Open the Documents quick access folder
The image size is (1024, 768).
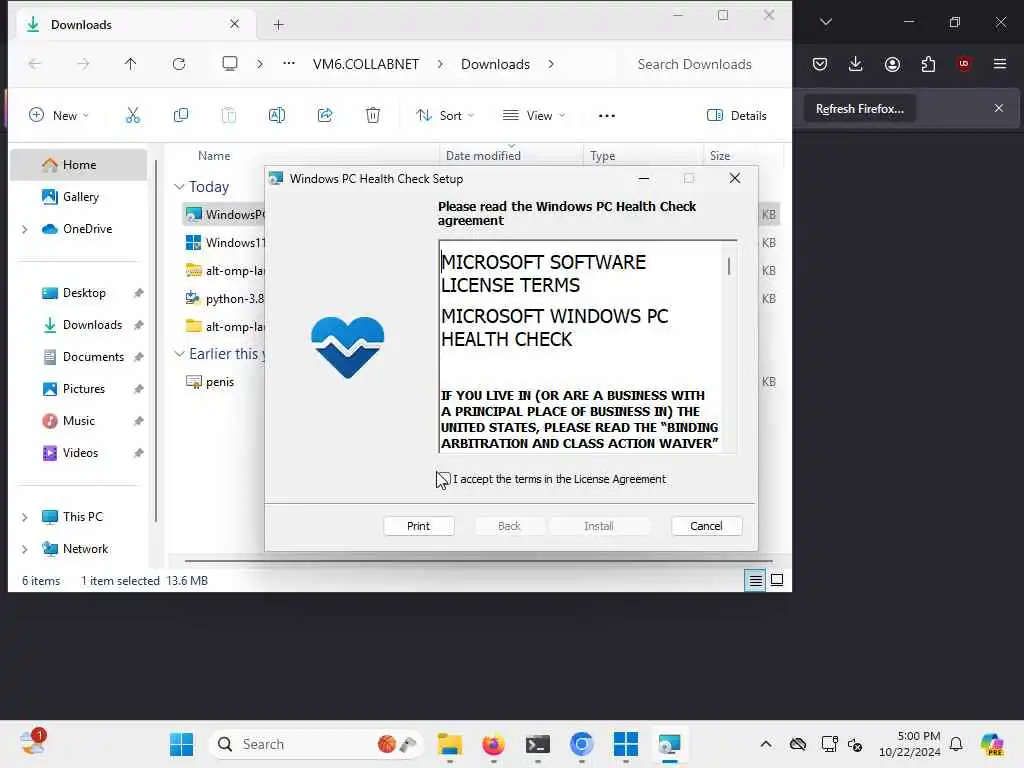(x=93, y=357)
